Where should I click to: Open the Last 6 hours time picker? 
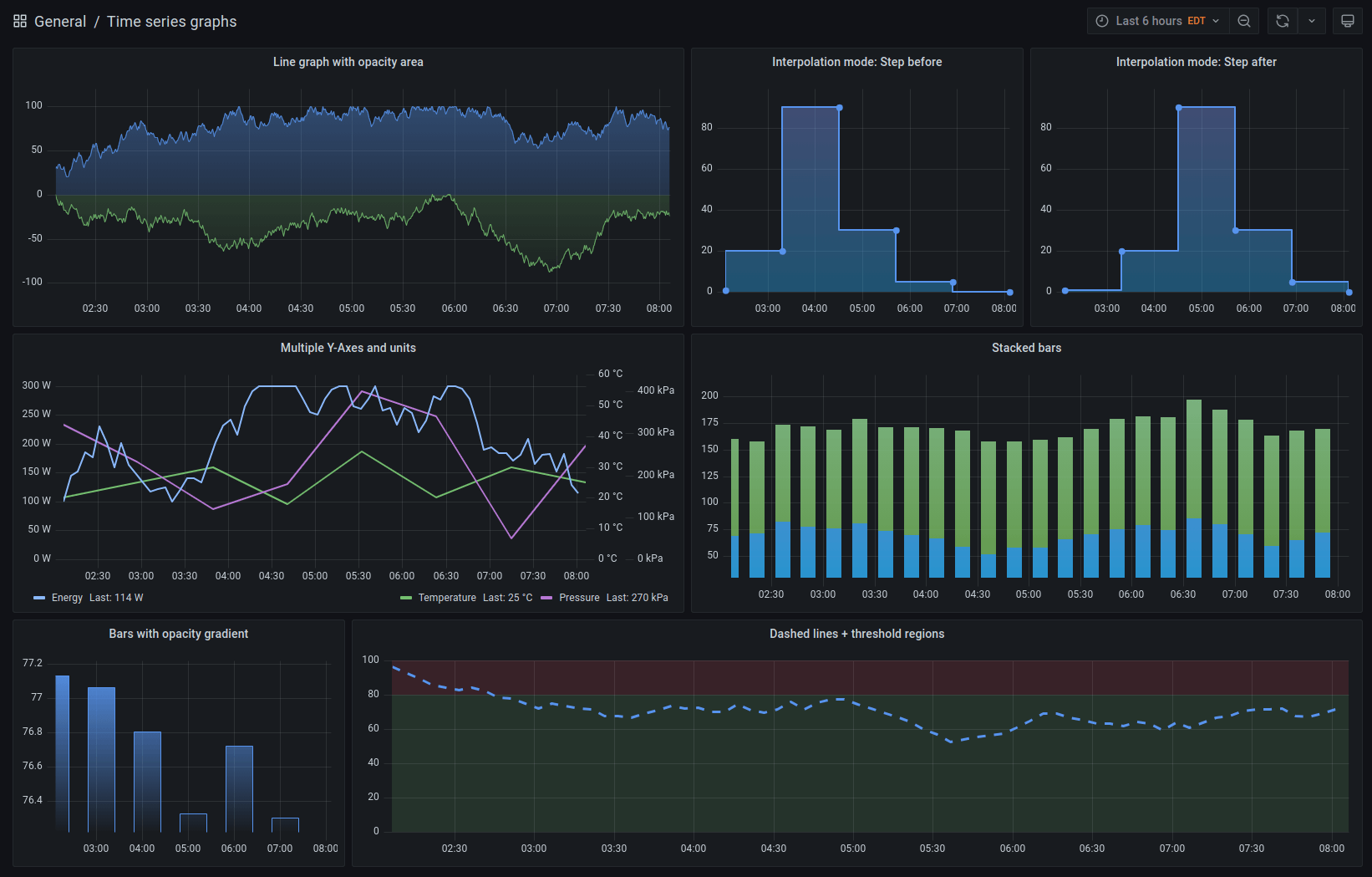(1158, 21)
